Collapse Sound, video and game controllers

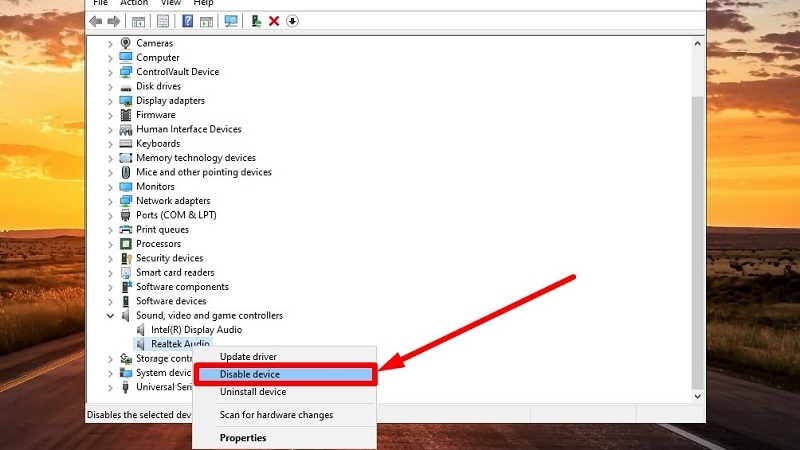tap(110, 316)
